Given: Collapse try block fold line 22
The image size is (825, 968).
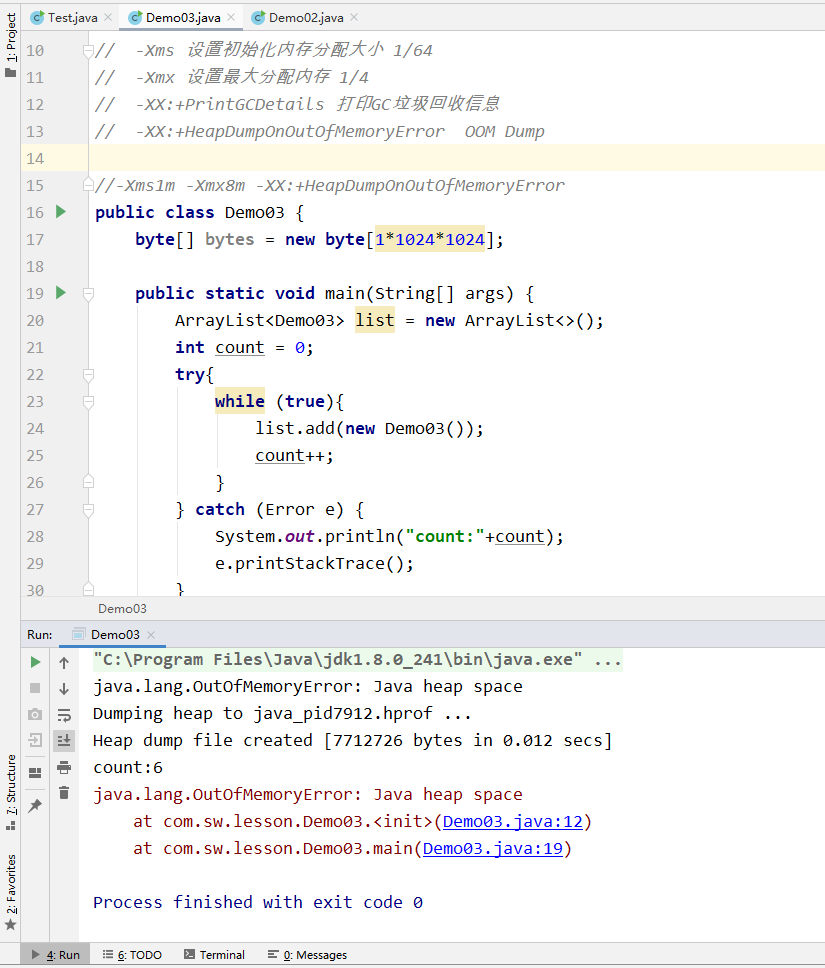Looking at the screenshot, I should pos(88,374).
